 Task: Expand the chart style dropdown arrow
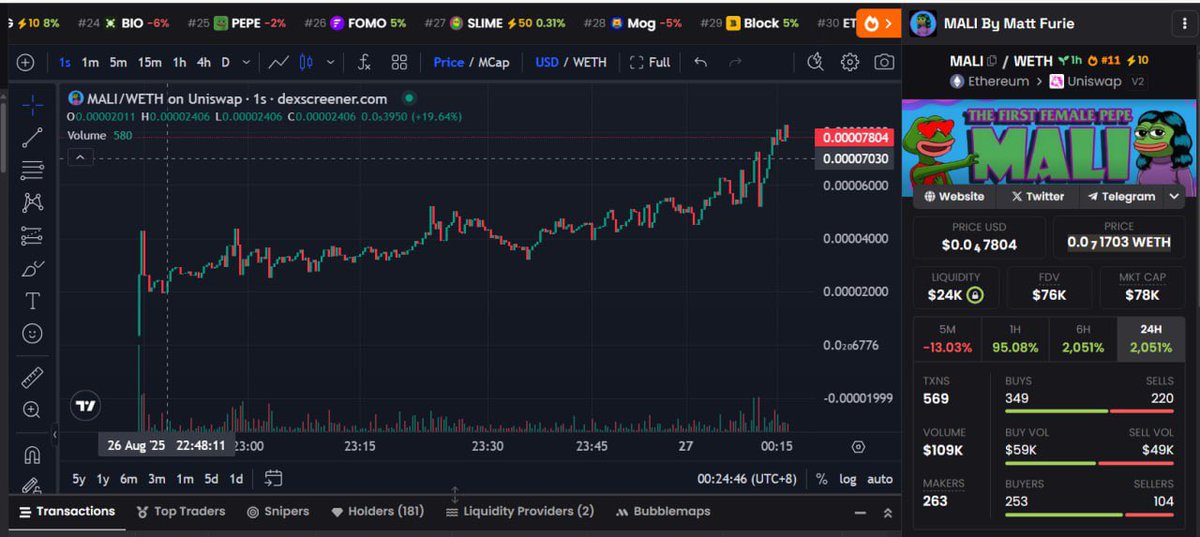click(330, 62)
